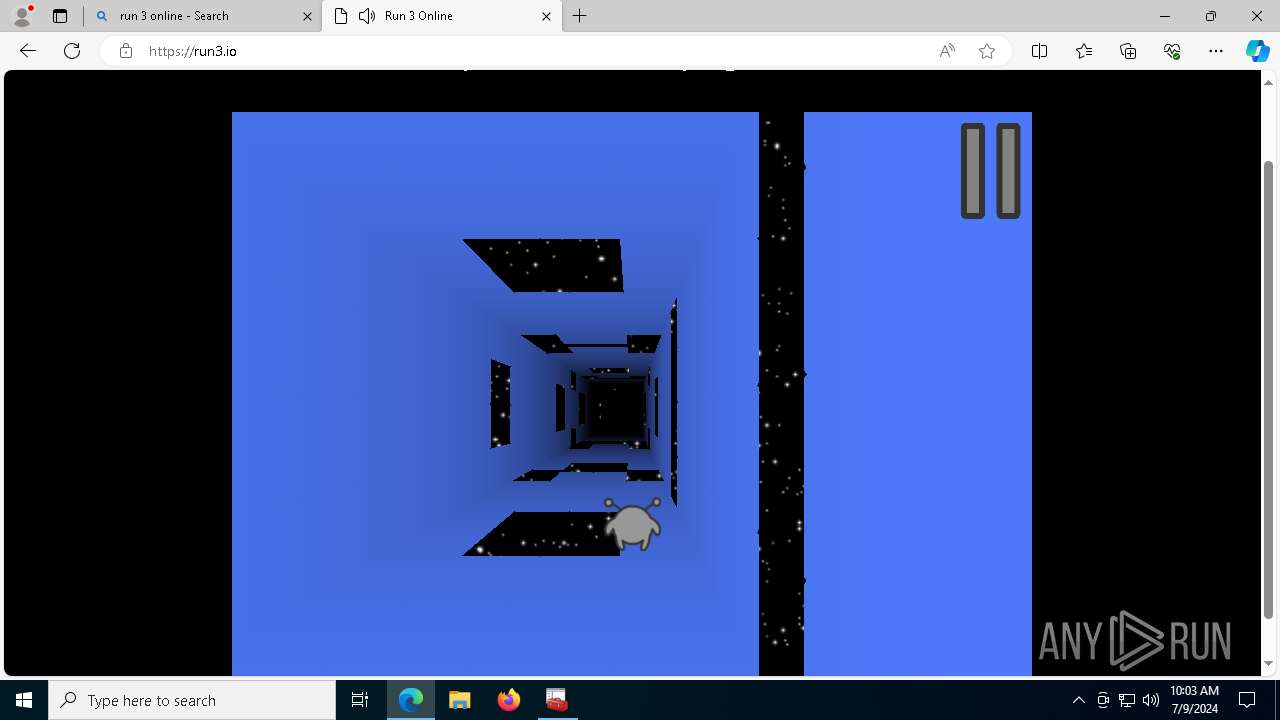This screenshot has height=720, width=1280.
Task: Click the Microsoft Edge taskbar icon
Action: click(x=411, y=700)
